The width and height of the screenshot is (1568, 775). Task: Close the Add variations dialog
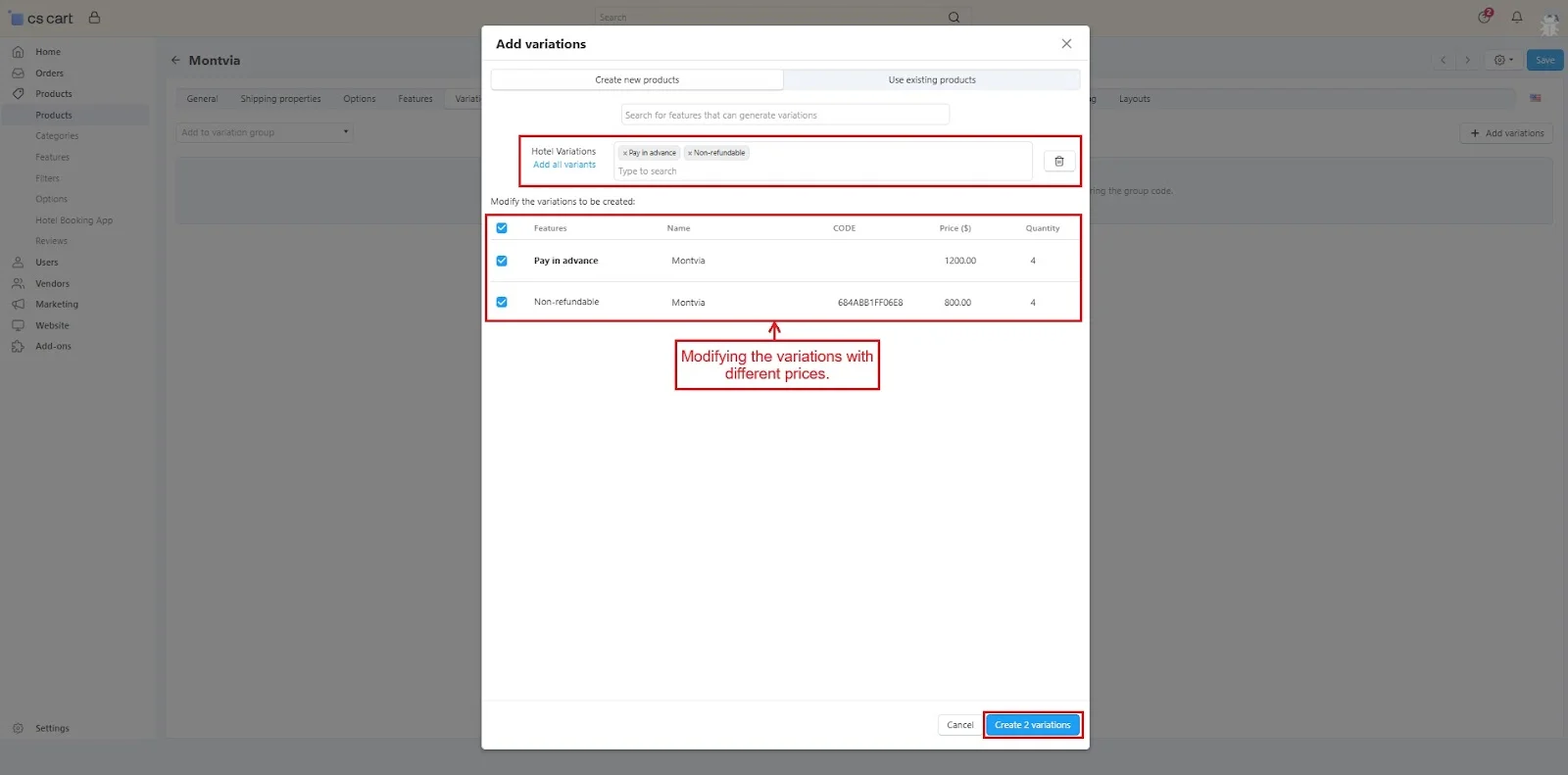[1066, 44]
